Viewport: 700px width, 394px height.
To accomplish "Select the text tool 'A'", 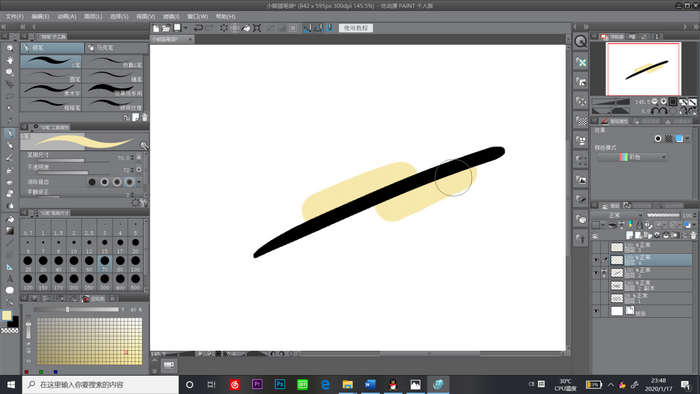I will click(10, 279).
